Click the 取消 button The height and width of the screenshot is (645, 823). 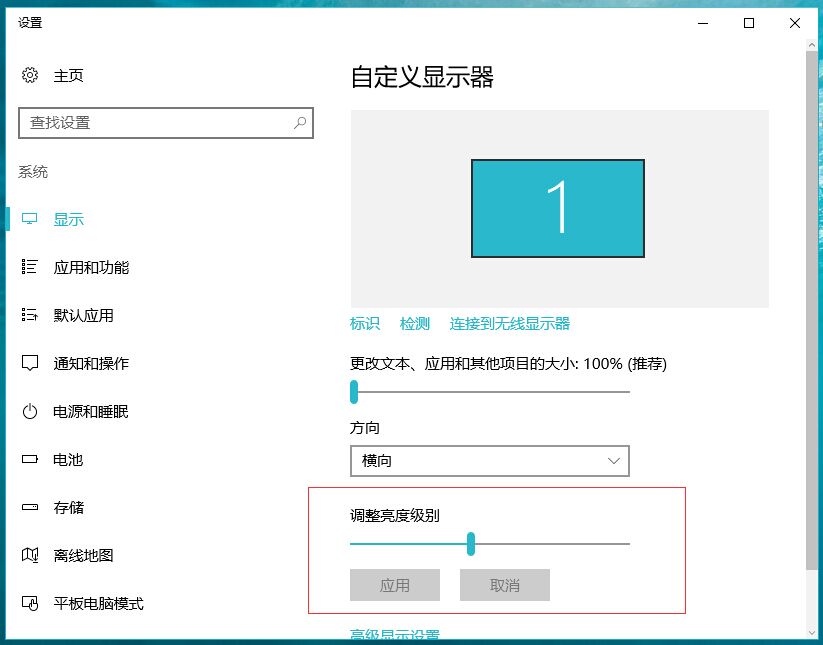[x=505, y=585]
